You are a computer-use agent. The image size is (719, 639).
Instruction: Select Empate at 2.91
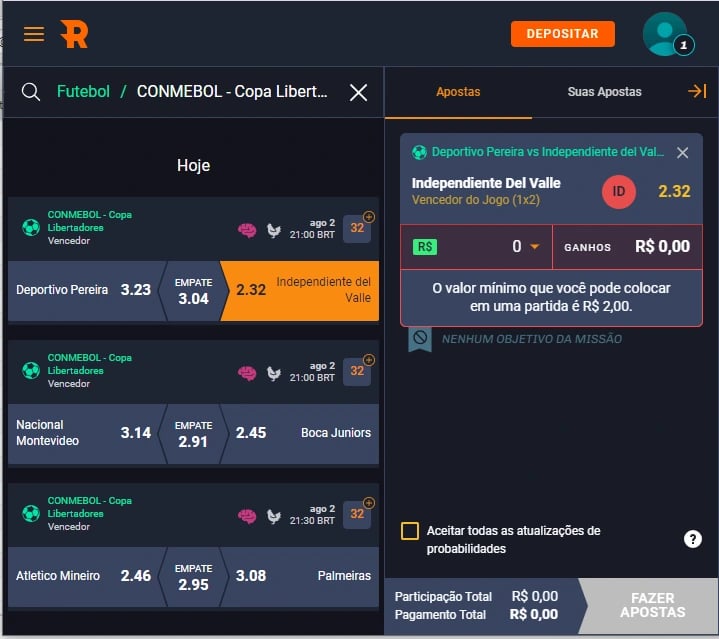[x=193, y=434]
